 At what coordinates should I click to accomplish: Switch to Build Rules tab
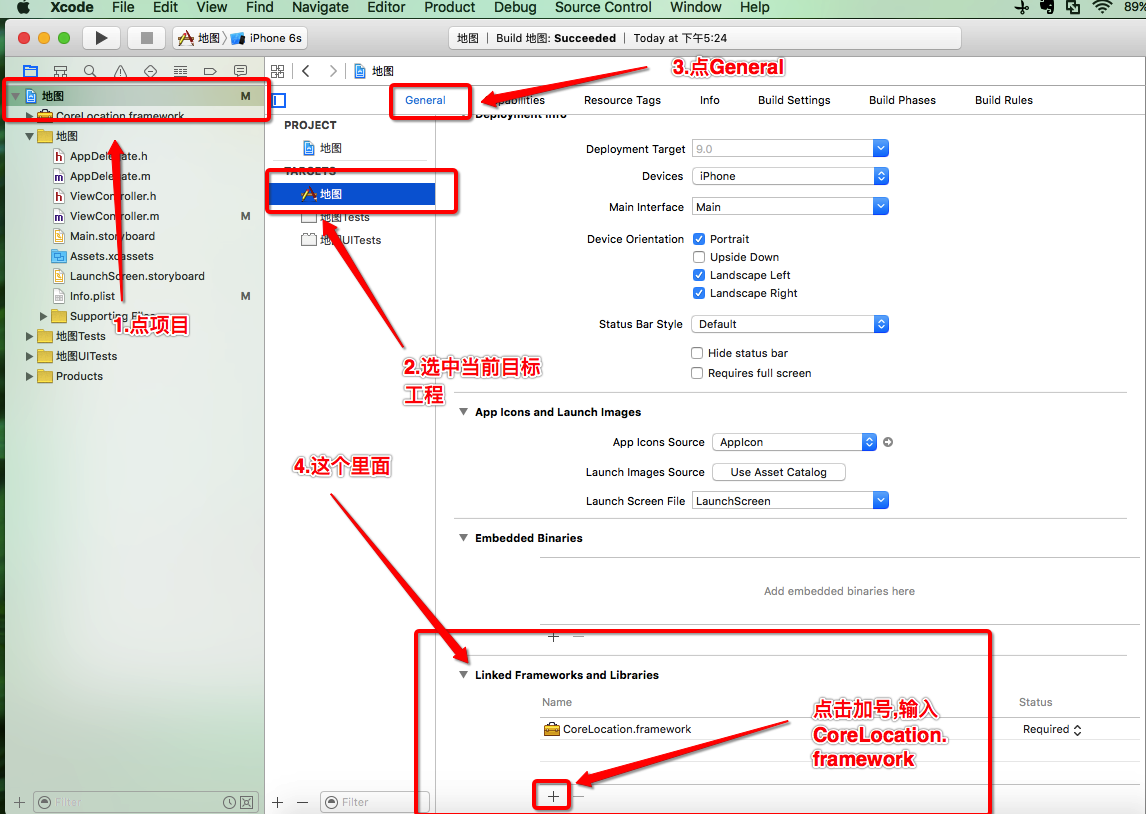tap(1004, 100)
